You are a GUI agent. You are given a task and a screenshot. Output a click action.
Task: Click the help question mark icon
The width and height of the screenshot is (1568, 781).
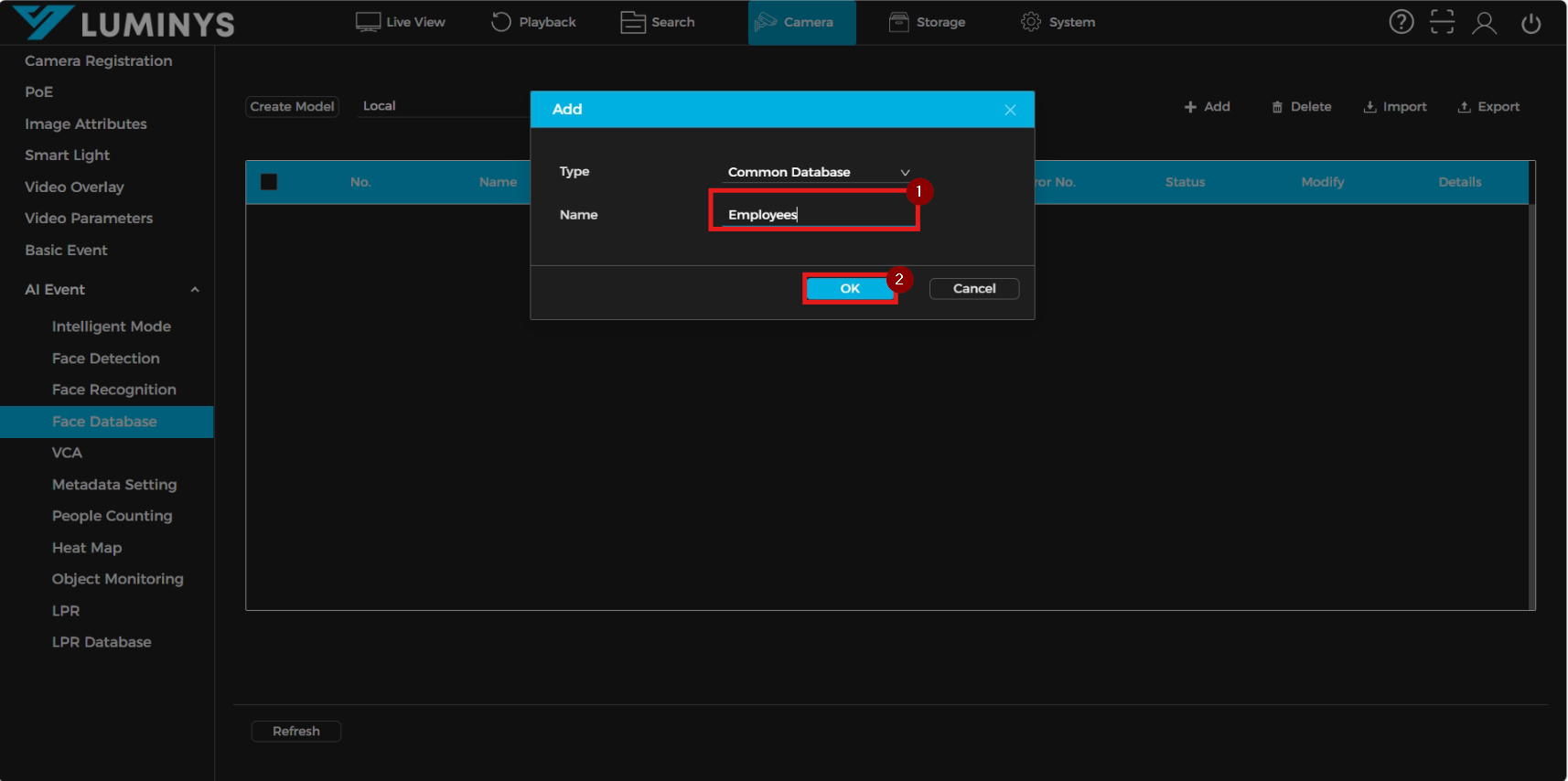(1401, 22)
